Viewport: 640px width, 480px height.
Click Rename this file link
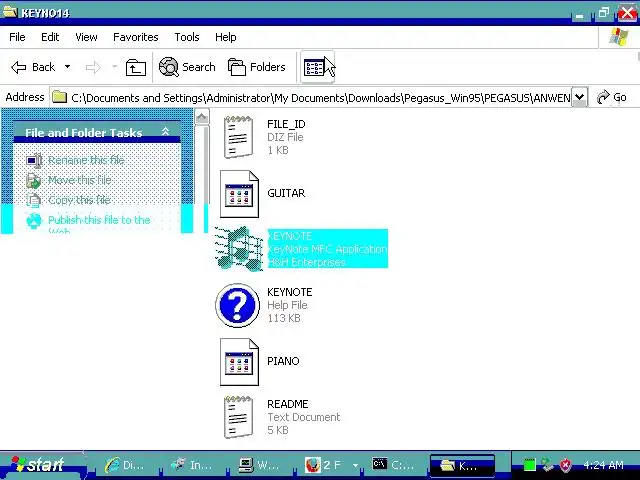point(86,160)
